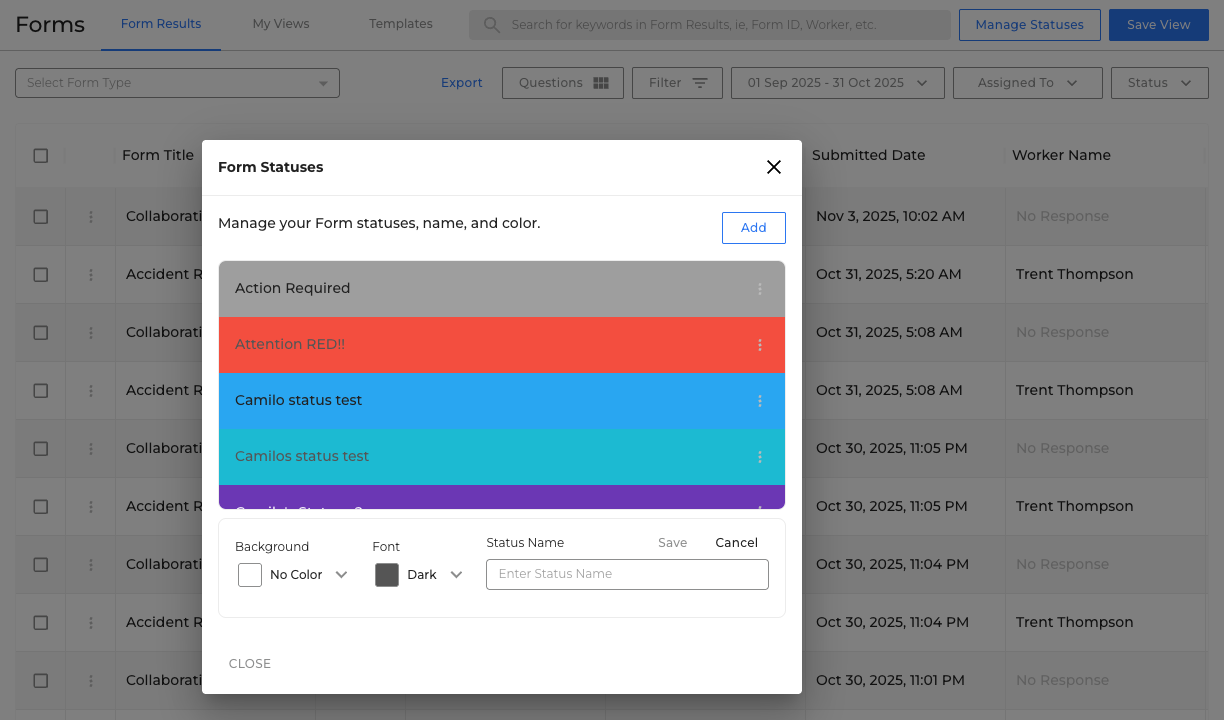The width and height of the screenshot is (1224, 720).
Task: Check the Accident row submitted Oct 31, 5:08 AM
Action: pyautogui.click(x=41, y=390)
